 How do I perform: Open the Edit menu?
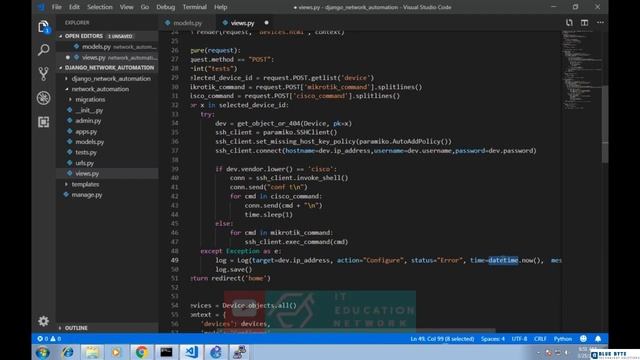(x=74, y=7)
